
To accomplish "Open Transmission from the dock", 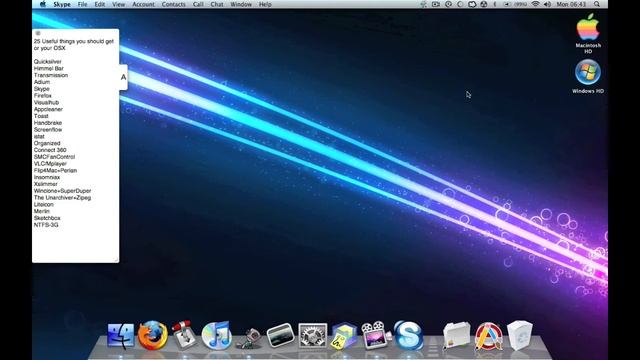I will [x=184, y=336].
